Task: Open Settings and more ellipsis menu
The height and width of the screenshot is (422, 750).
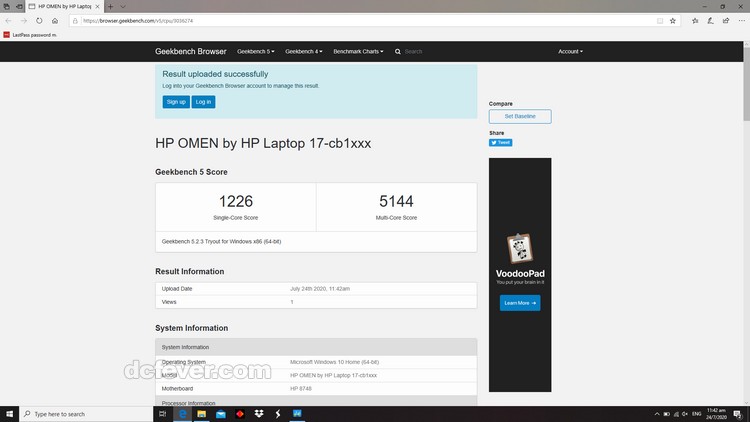Action: [741, 21]
